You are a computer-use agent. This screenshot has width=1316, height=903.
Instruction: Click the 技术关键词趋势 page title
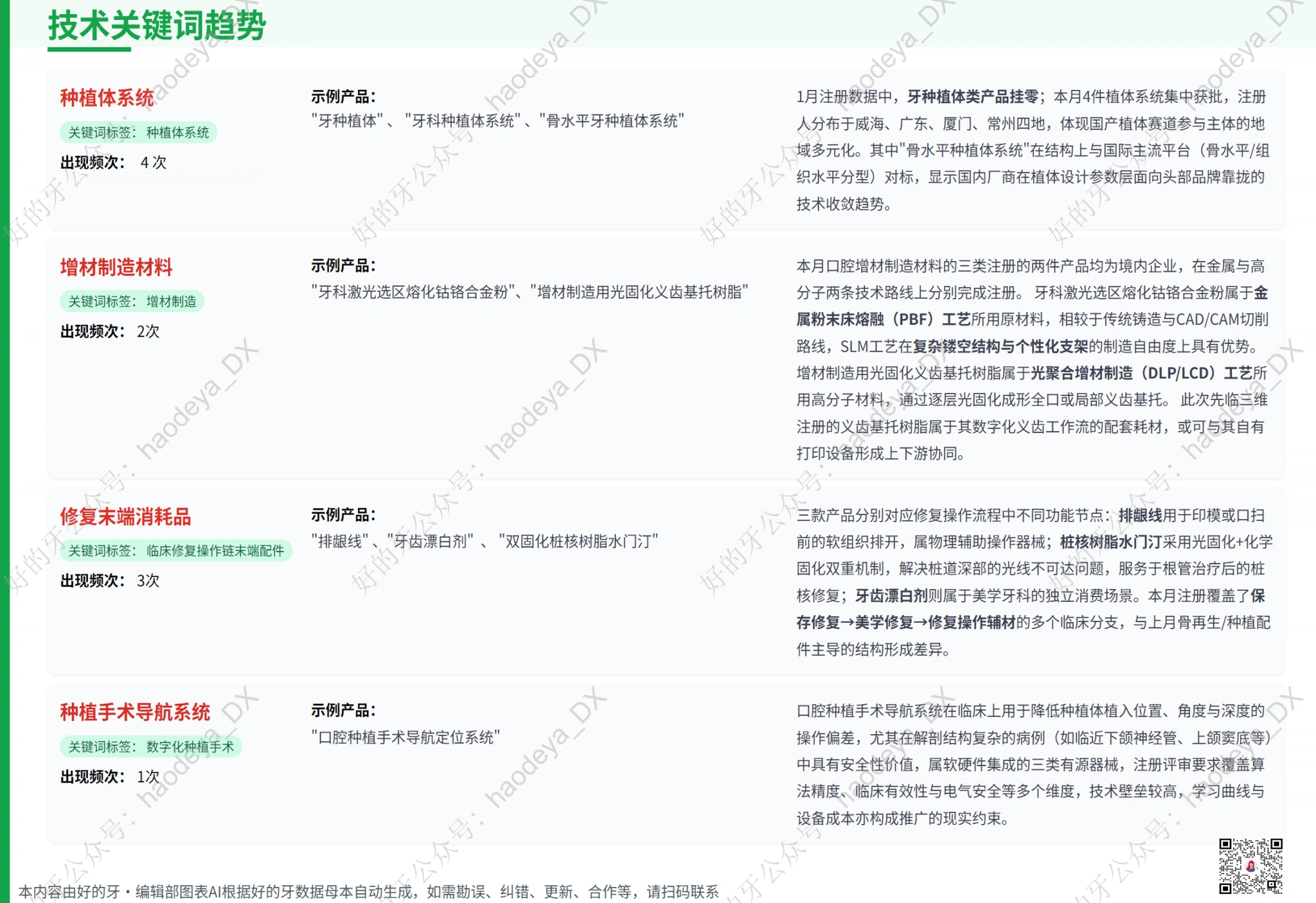pos(156,26)
